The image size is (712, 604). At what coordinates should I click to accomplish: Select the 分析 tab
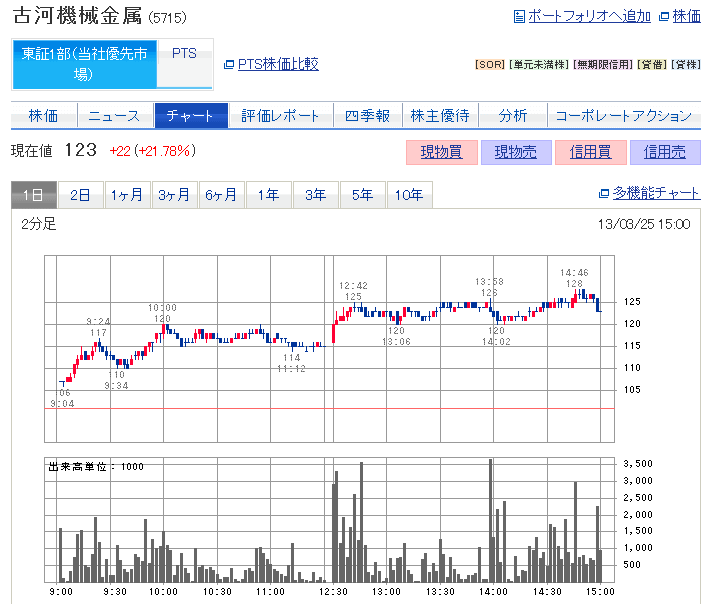pos(513,116)
